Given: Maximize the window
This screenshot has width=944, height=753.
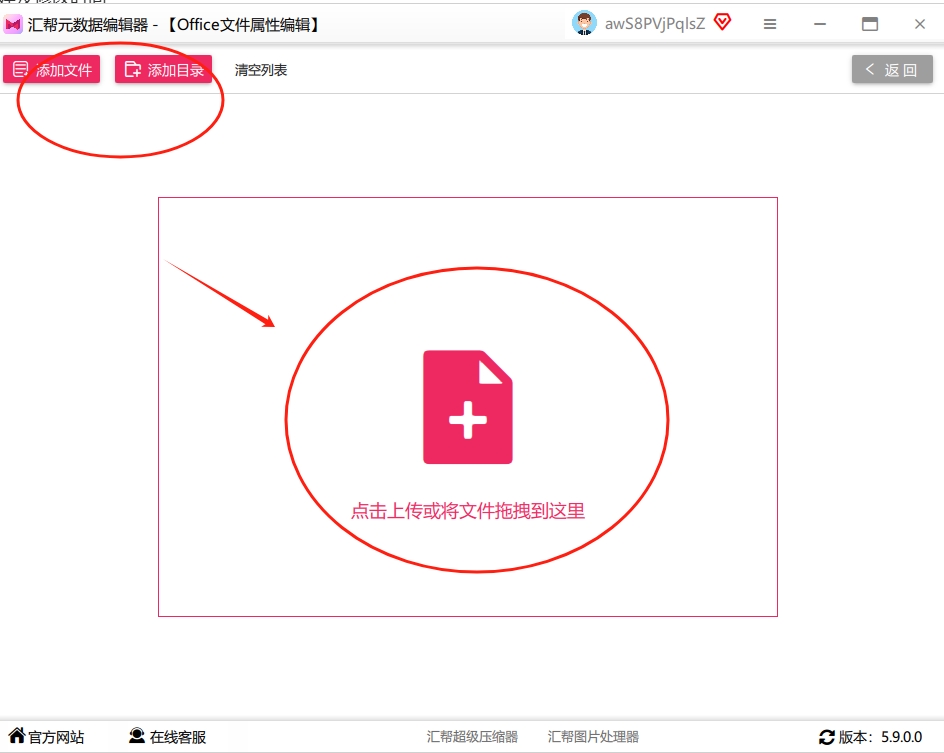Looking at the screenshot, I should 870,25.
